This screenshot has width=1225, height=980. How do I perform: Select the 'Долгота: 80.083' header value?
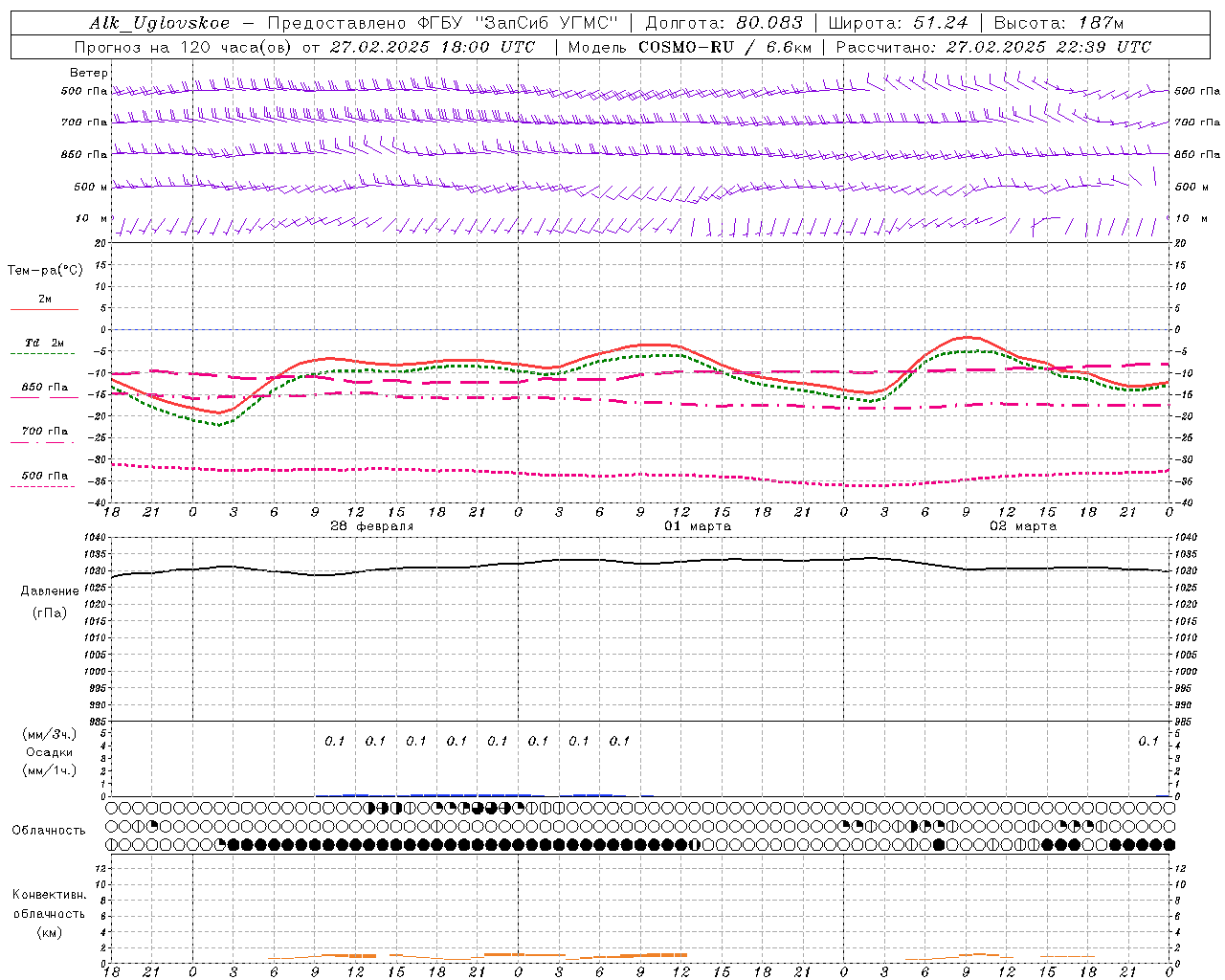(724, 23)
